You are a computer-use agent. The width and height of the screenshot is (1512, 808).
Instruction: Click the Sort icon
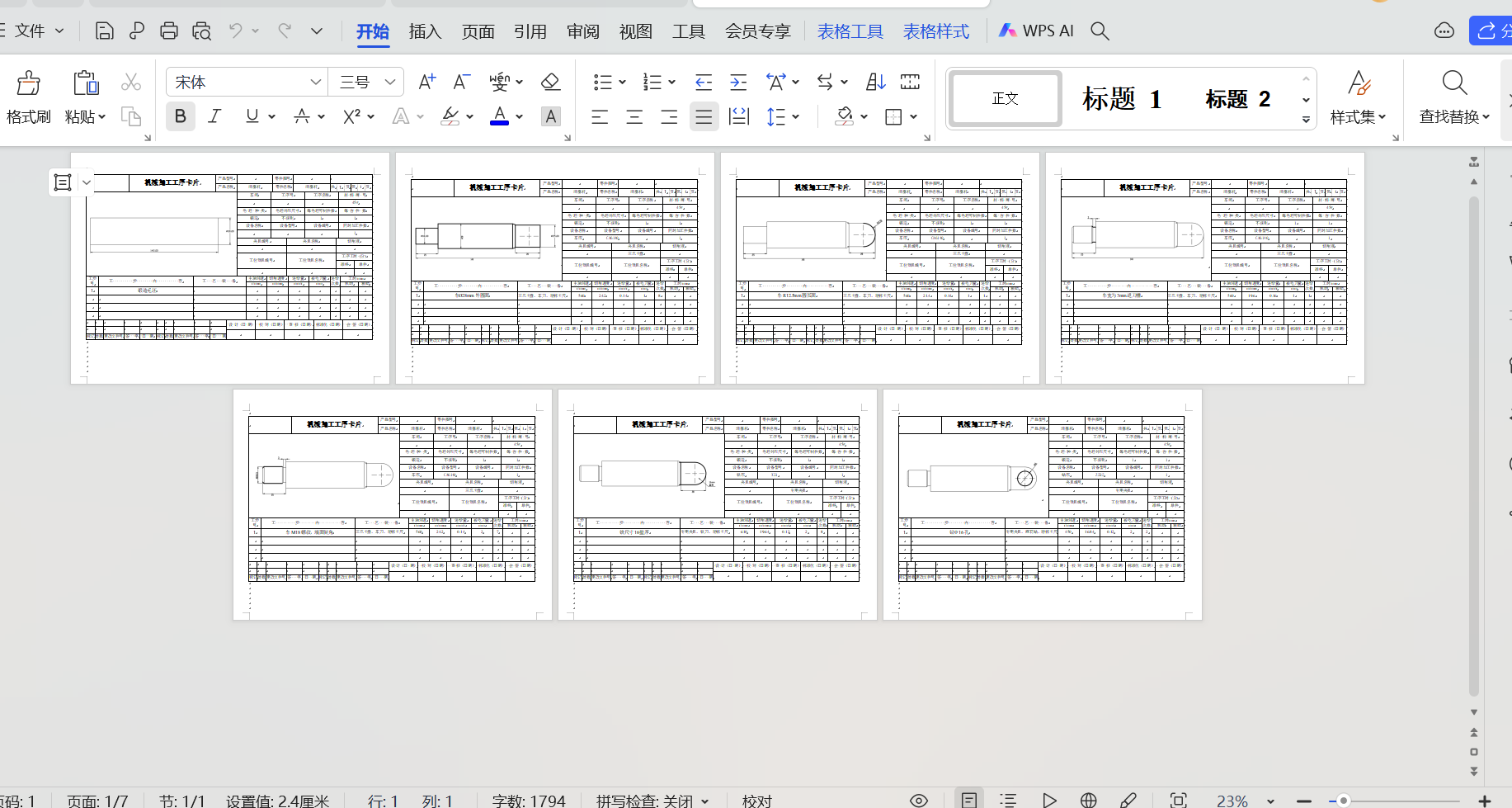tap(875, 82)
